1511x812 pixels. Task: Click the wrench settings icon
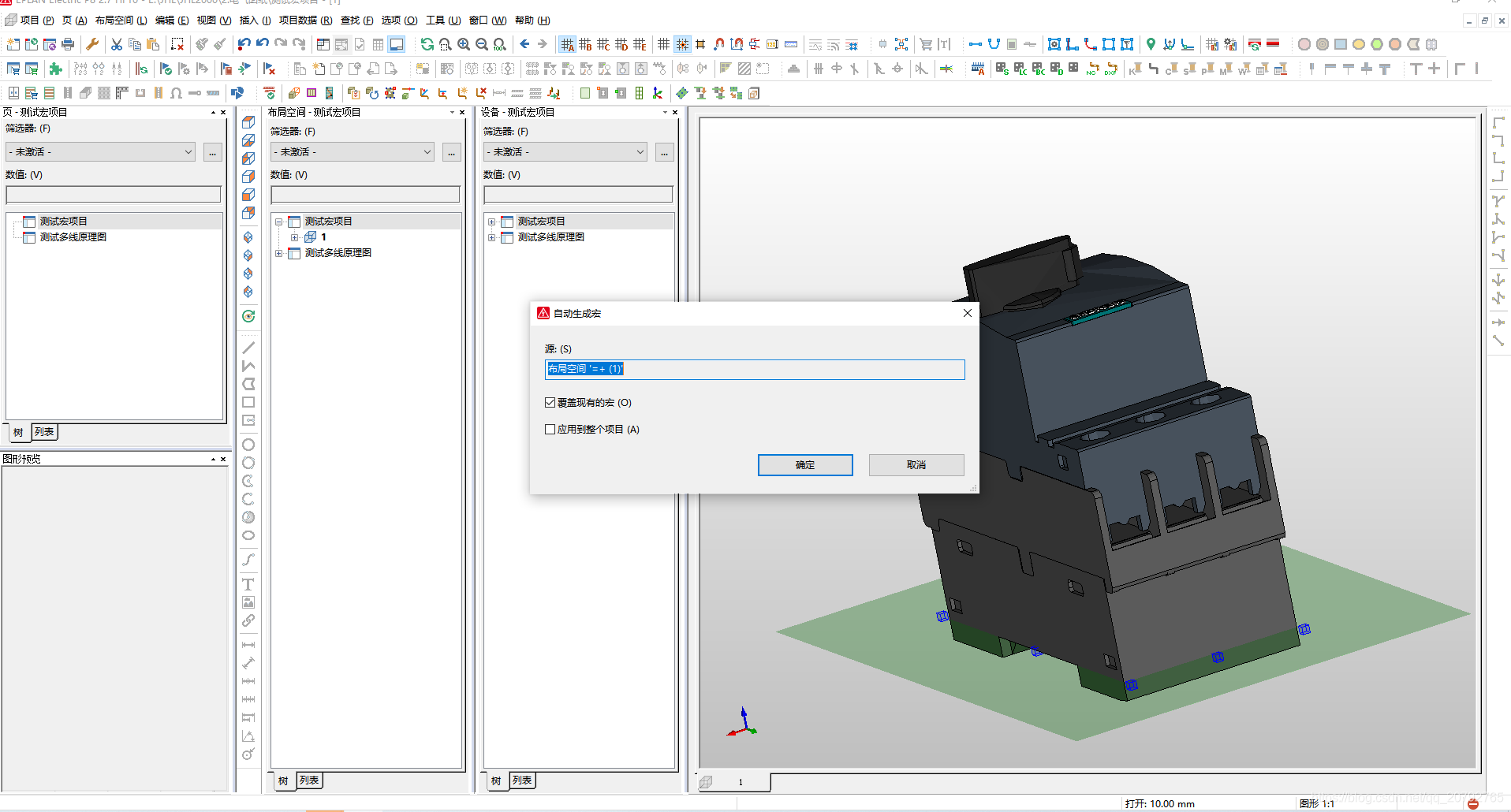[92, 44]
